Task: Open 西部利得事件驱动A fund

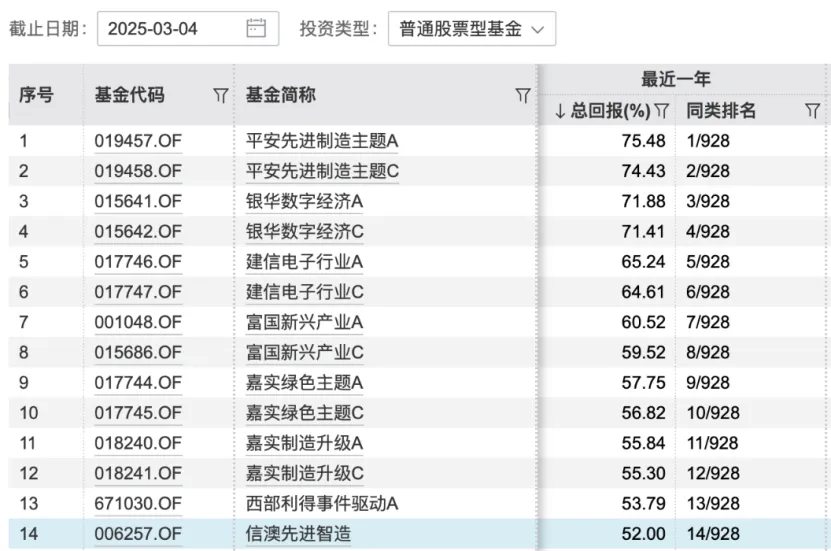Action: [x=322, y=503]
